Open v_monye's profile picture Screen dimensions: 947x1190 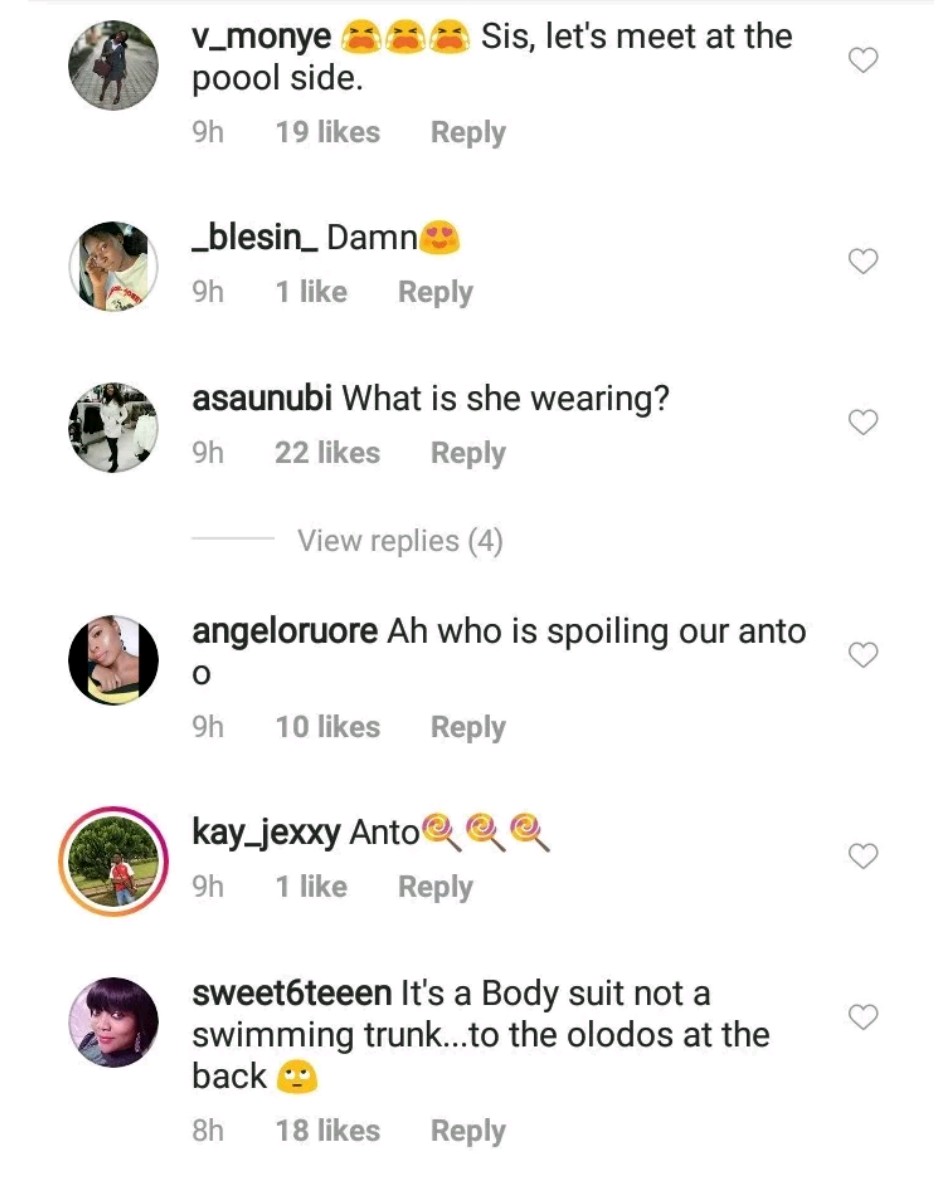click(113, 65)
